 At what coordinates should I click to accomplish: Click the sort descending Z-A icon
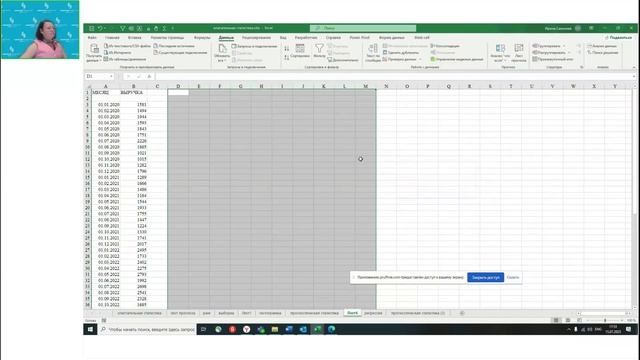(287, 58)
